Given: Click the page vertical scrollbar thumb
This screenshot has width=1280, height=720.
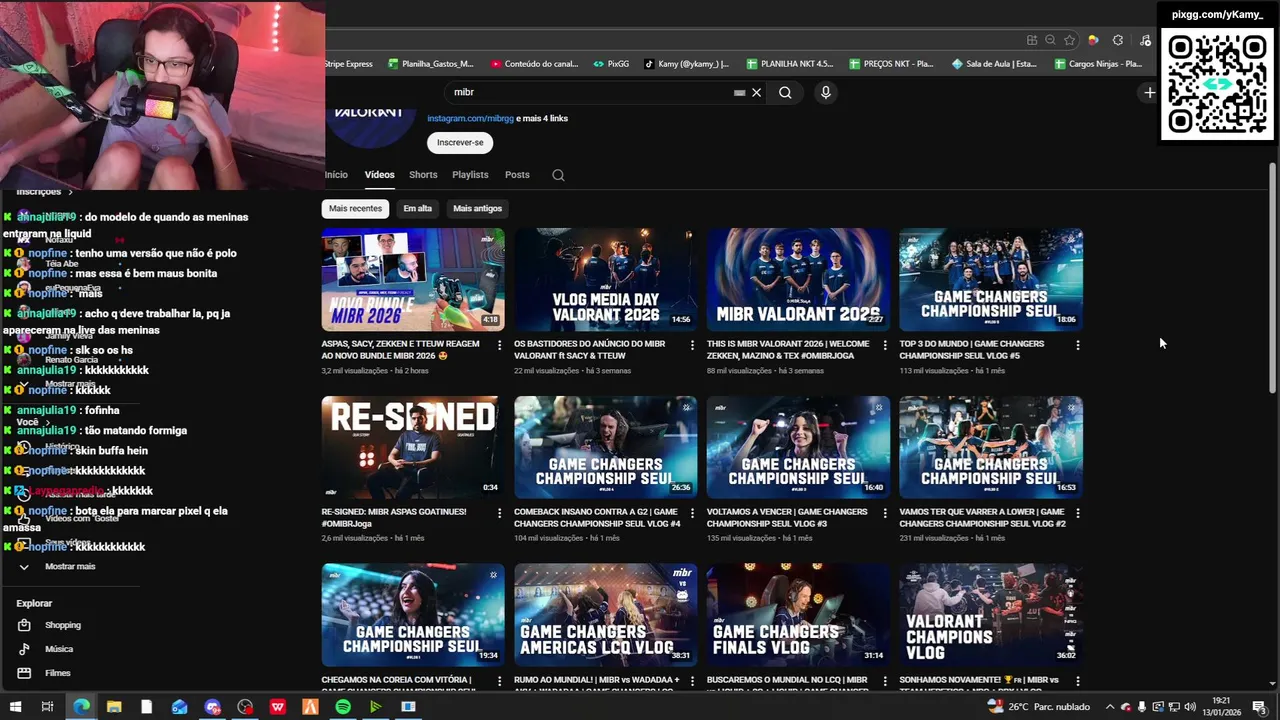Looking at the screenshot, I should [x=1272, y=278].
